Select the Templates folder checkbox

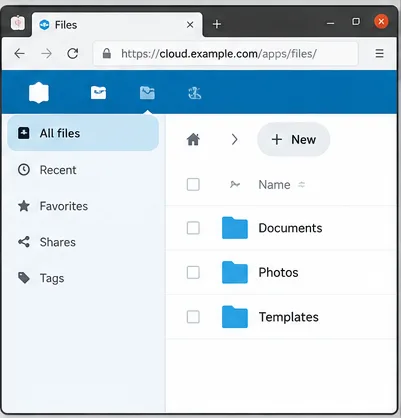coord(193,317)
